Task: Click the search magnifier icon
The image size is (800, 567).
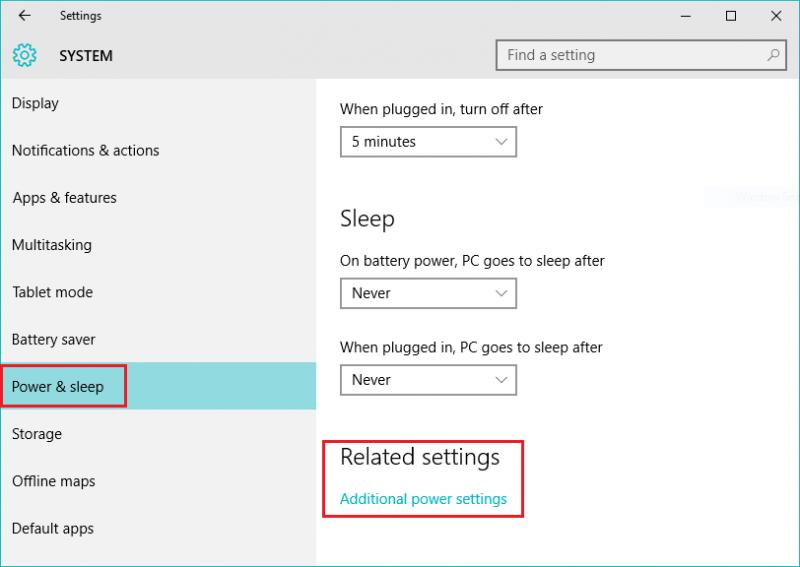Action: click(x=773, y=55)
